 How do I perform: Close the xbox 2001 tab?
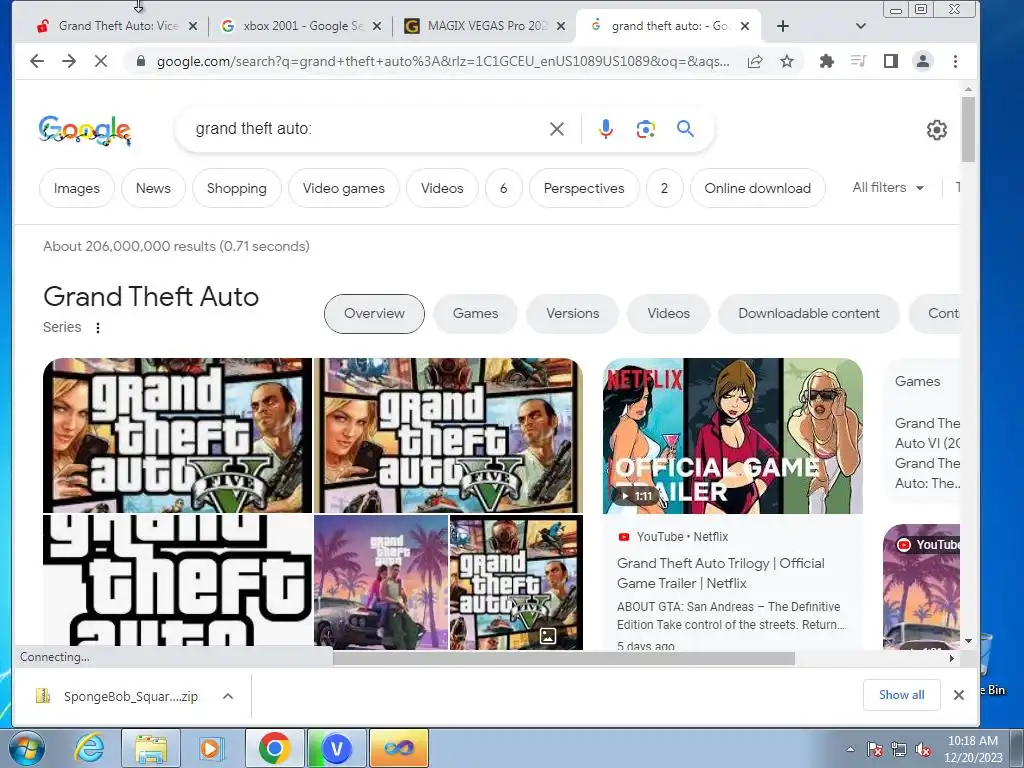(377, 26)
